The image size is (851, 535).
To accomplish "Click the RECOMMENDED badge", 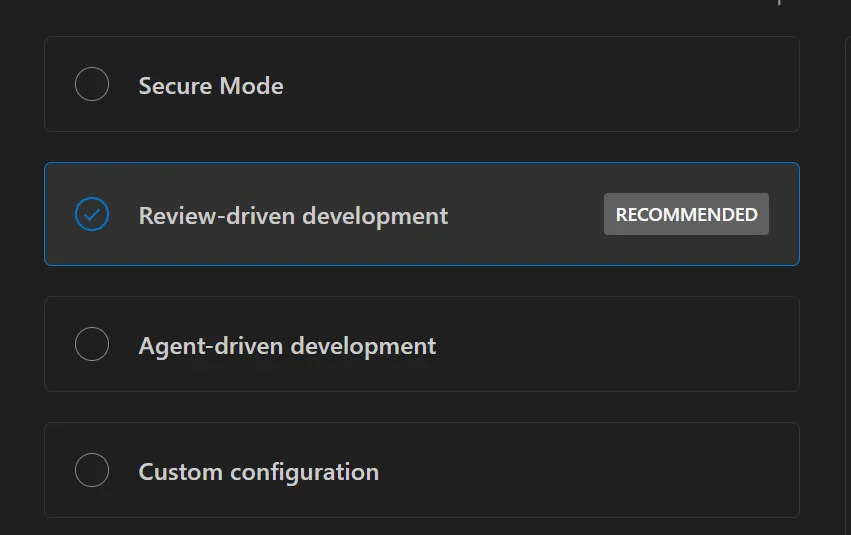I will pos(686,214).
